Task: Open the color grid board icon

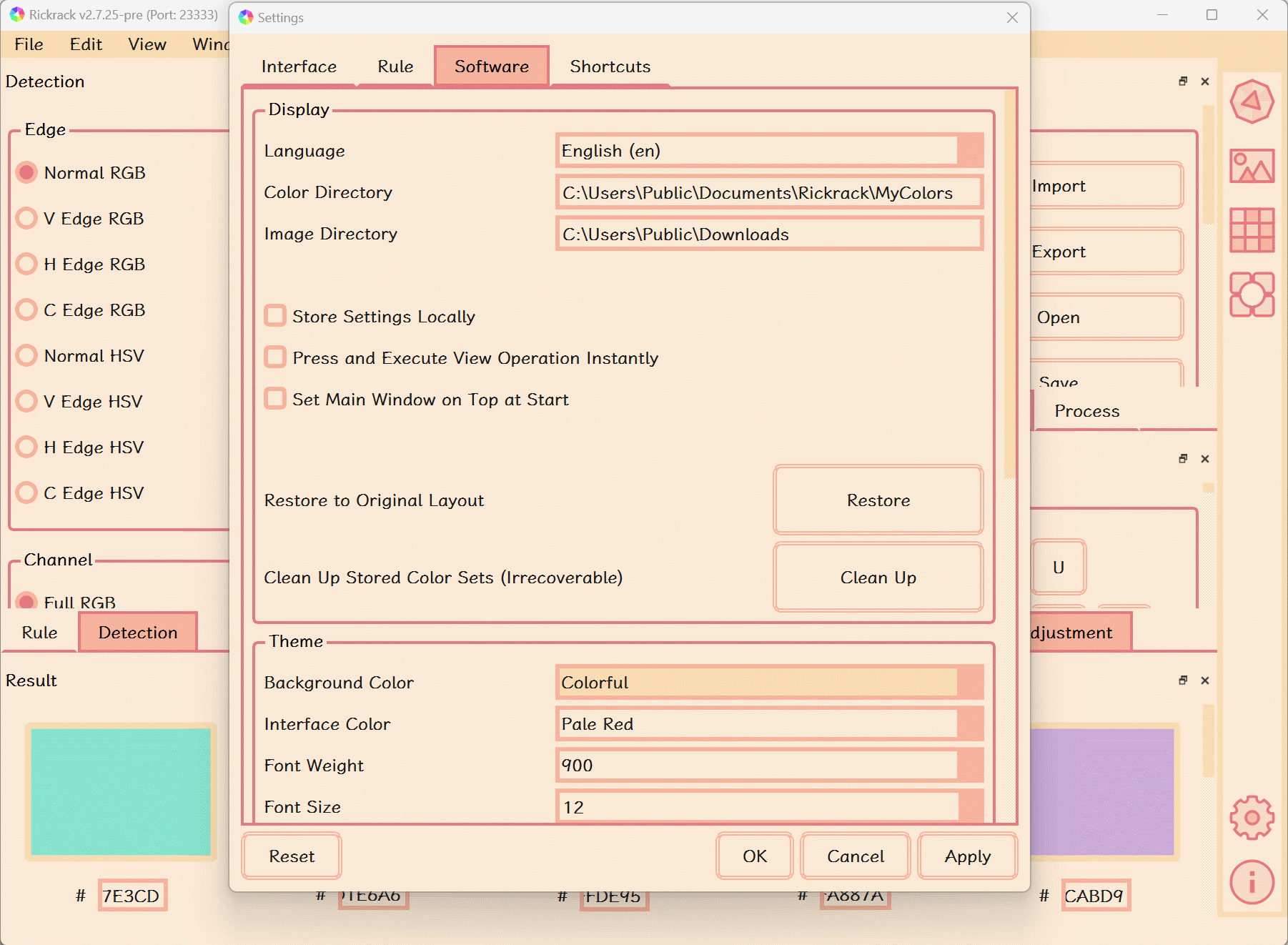Action: [x=1252, y=230]
